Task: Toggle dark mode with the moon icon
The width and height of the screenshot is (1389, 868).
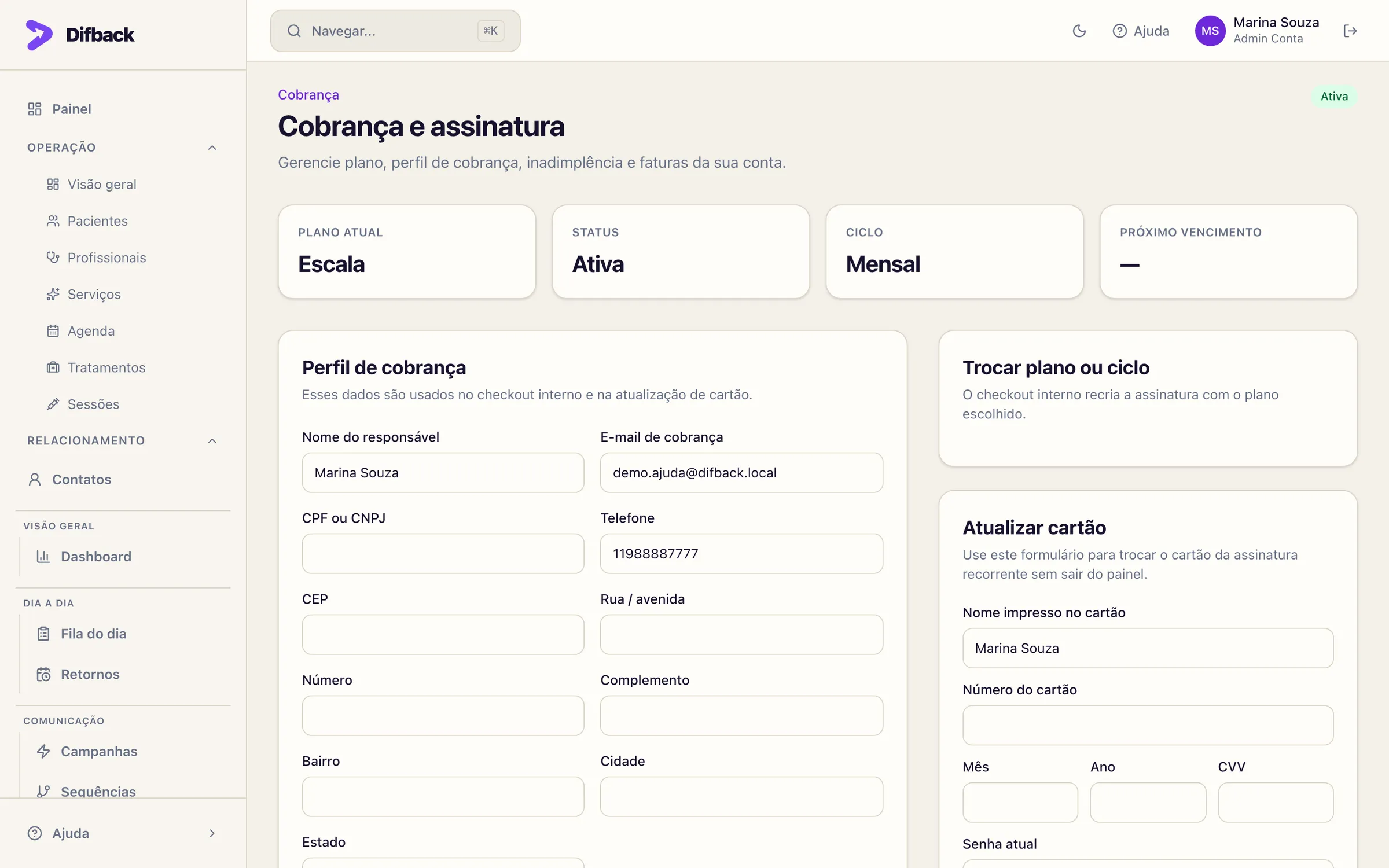Action: (x=1079, y=31)
